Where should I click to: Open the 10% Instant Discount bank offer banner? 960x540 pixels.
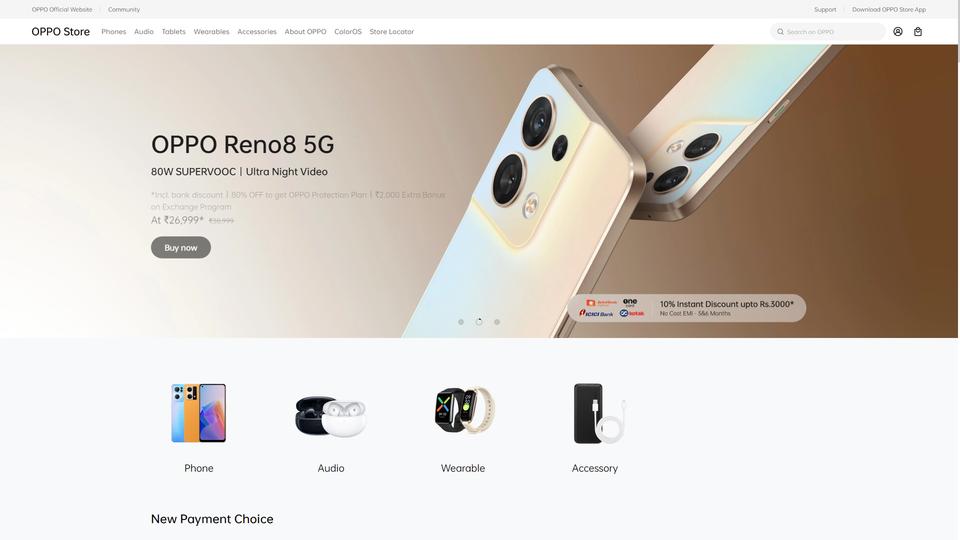pos(687,308)
